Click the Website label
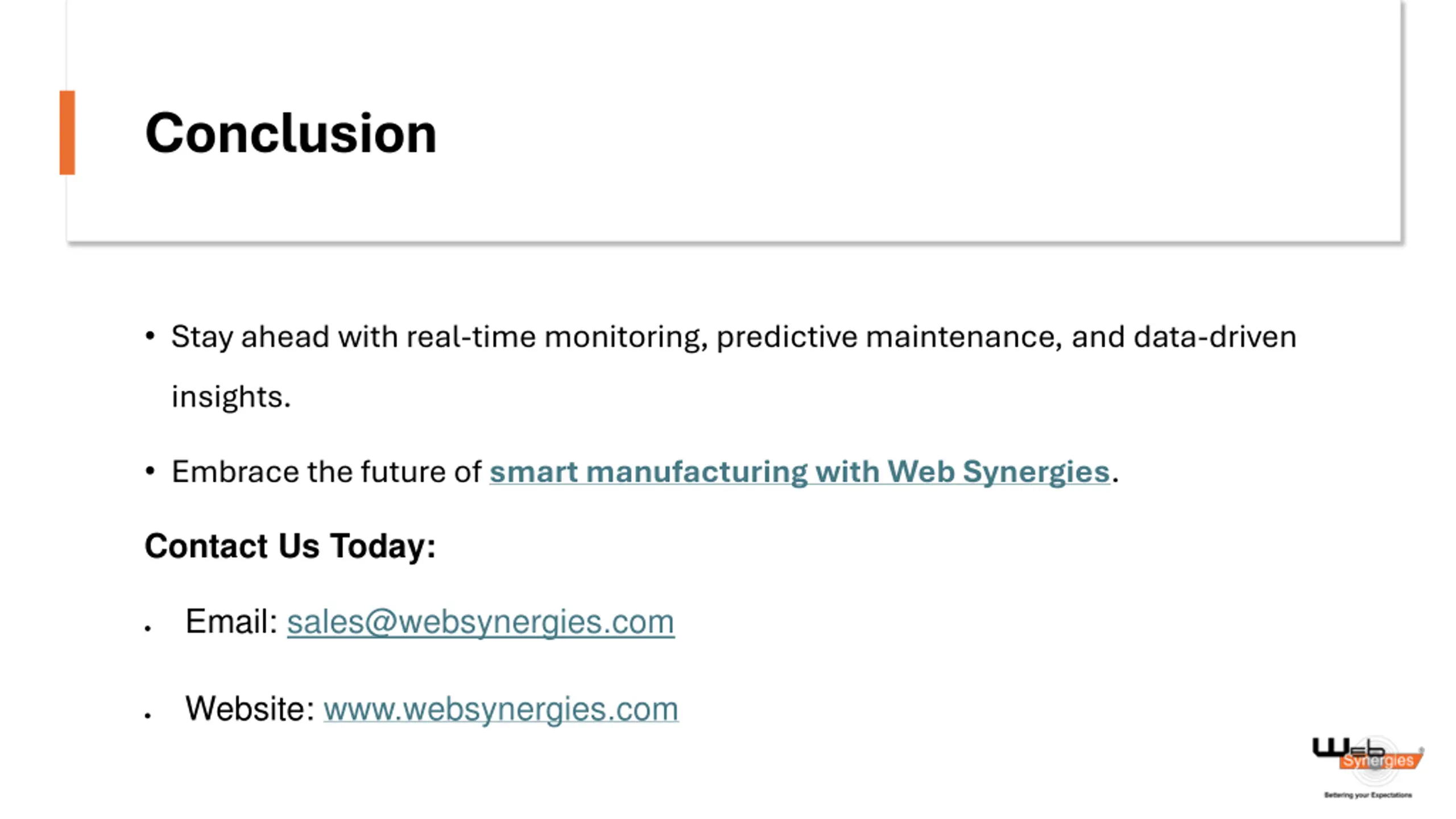 pos(250,709)
